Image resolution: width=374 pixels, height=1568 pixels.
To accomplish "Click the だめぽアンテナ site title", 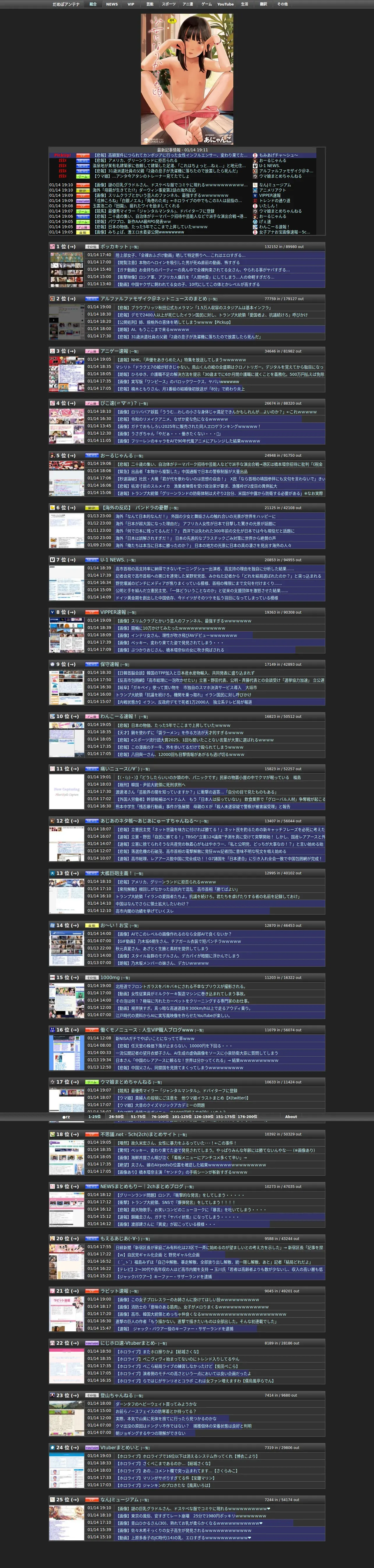I will click(66, 4).
